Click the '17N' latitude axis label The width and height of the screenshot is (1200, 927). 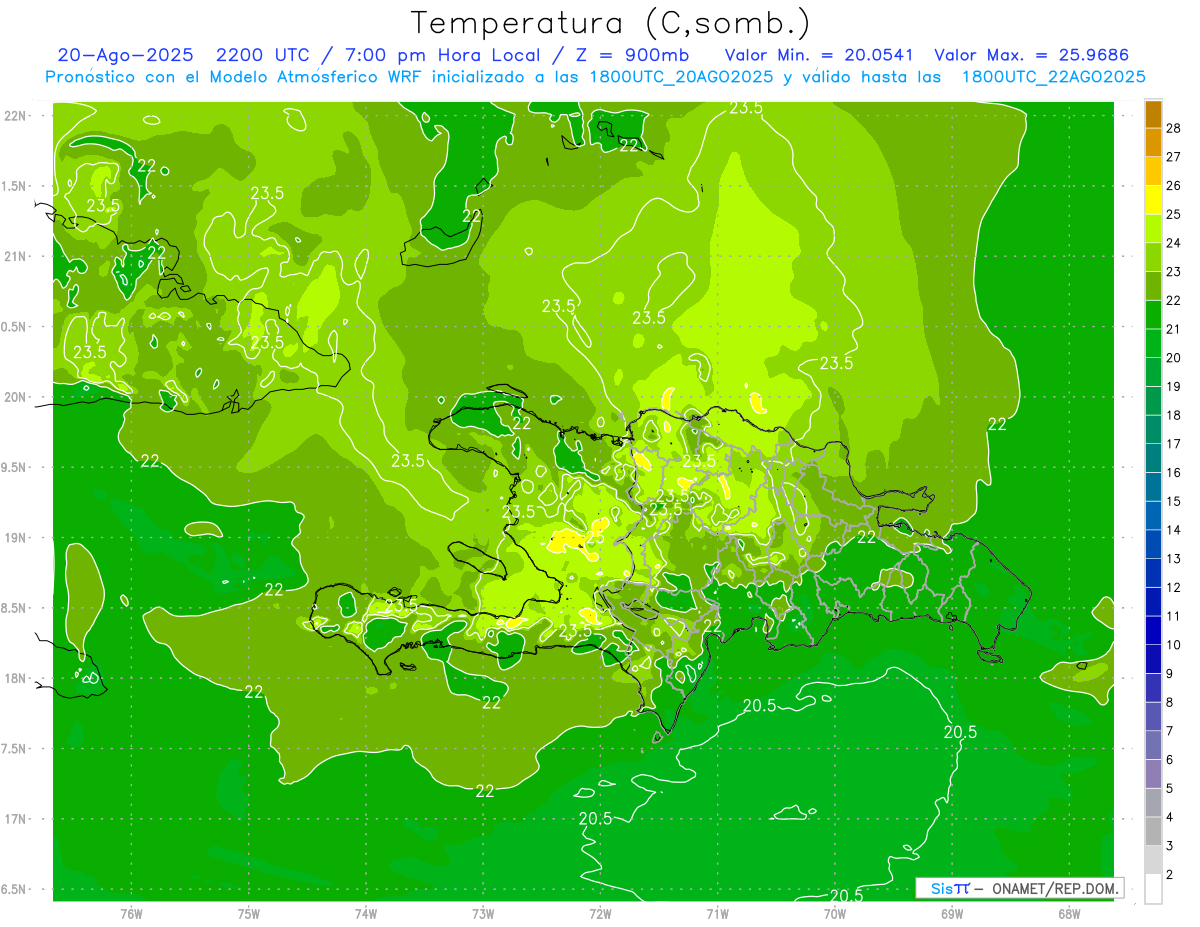(x=14, y=819)
